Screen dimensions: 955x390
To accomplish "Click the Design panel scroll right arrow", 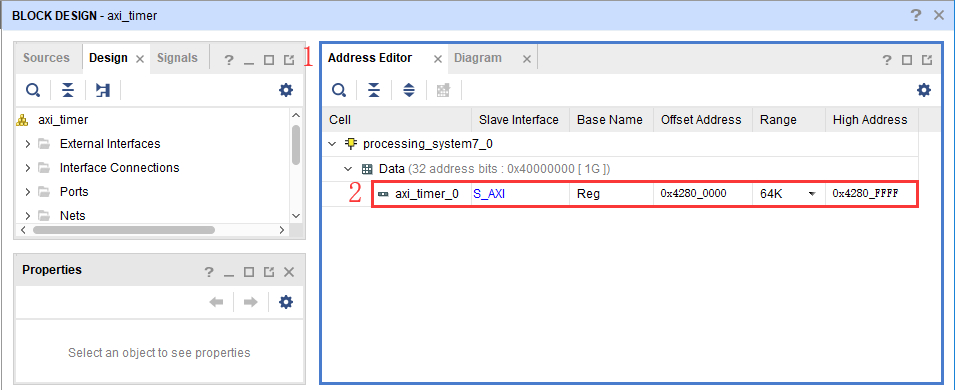I will (x=281, y=230).
